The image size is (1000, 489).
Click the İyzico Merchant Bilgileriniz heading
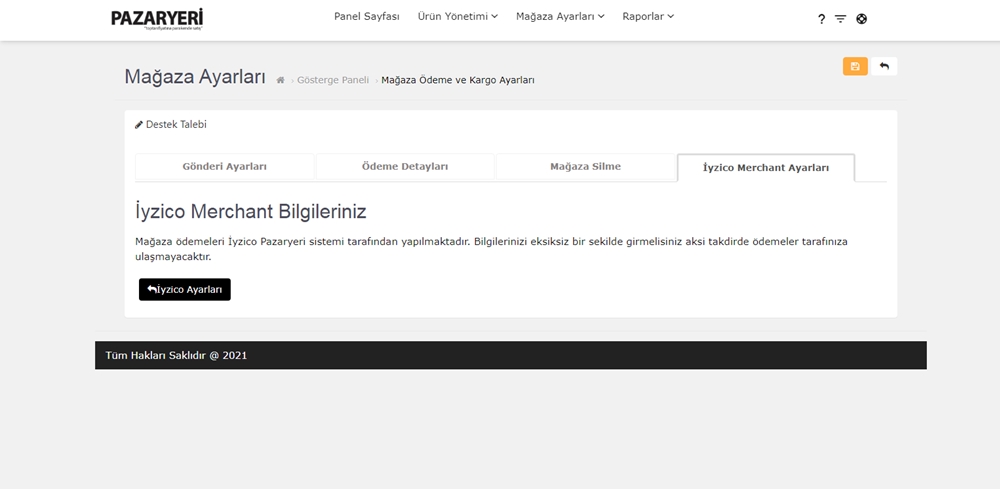tap(251, 212)
